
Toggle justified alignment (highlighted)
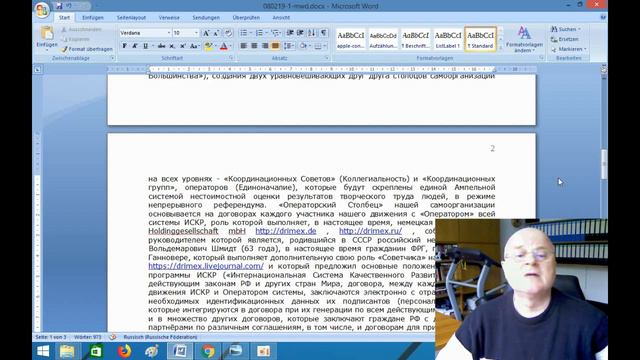coord(276,46)
